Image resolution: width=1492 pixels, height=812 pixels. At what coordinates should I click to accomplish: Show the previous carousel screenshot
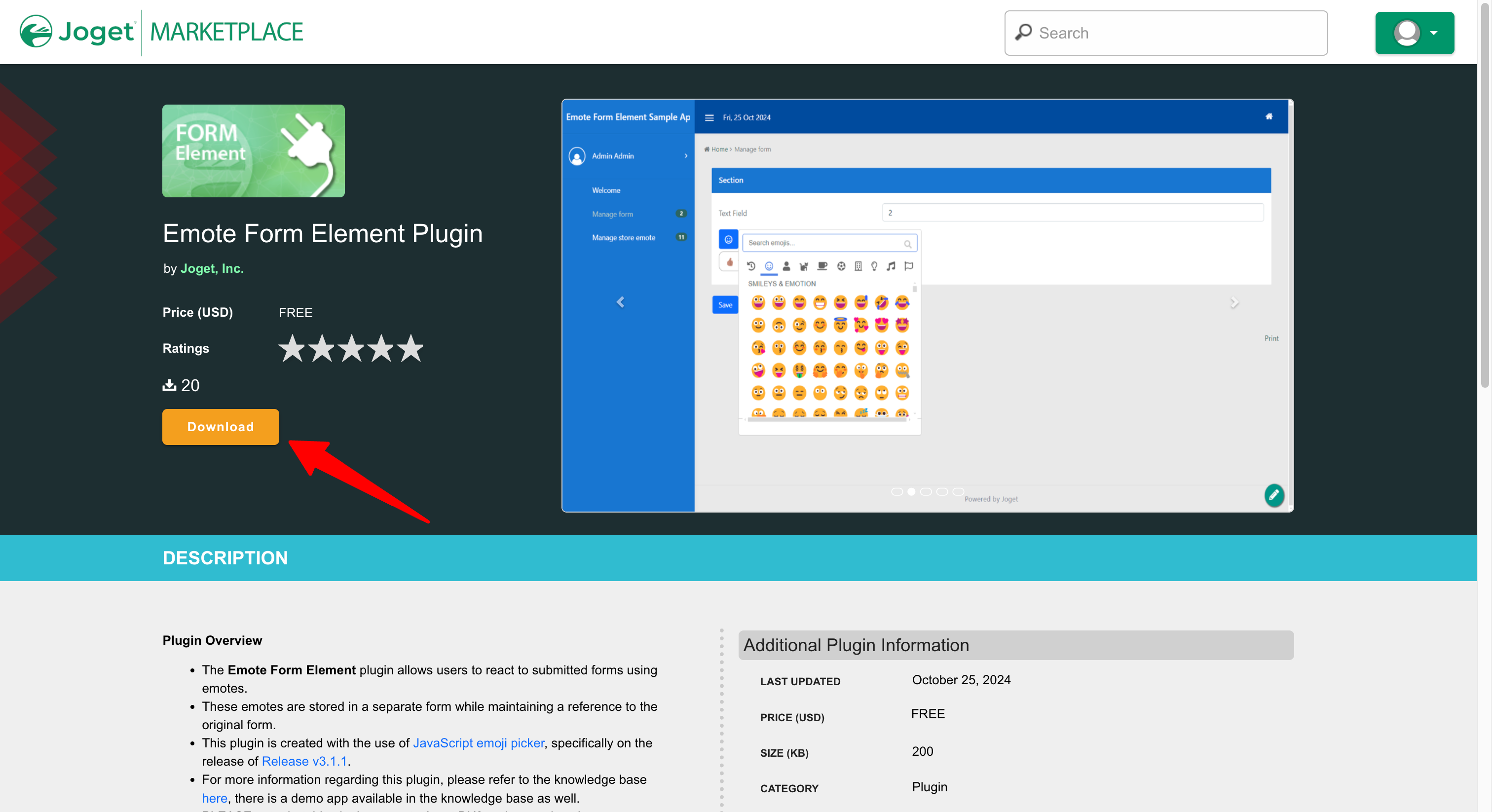(620, 302)
